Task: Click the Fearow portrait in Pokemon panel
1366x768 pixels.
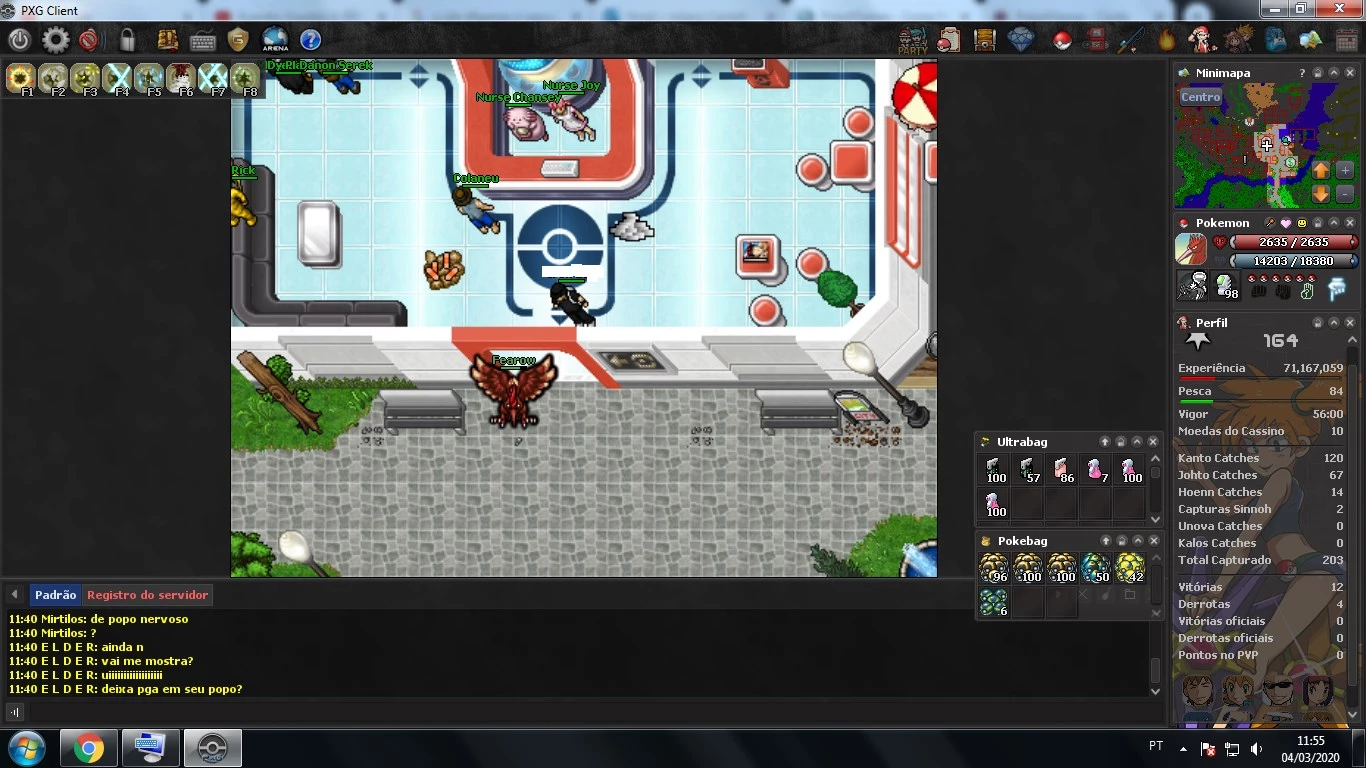Action: [x=1191, y=249]
